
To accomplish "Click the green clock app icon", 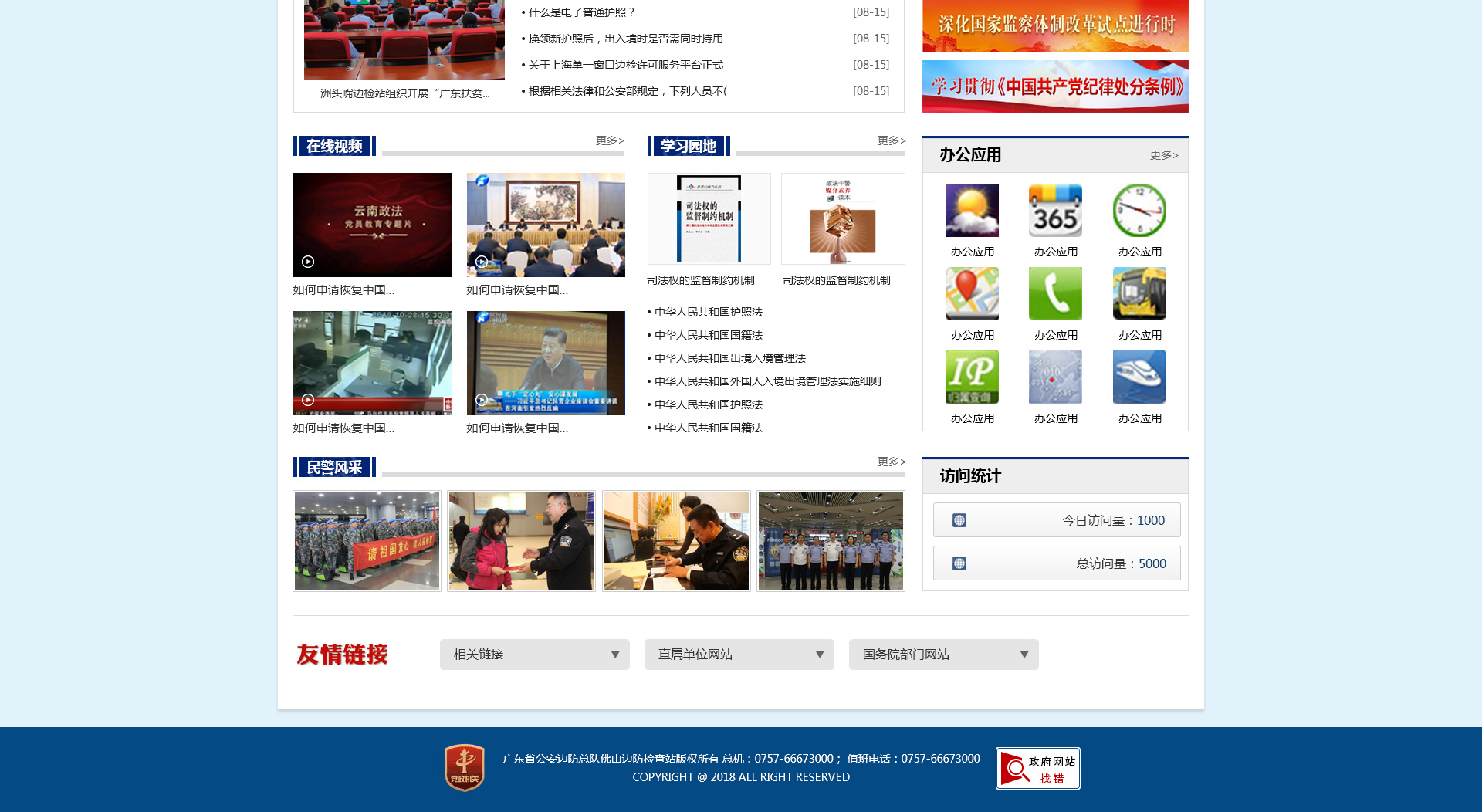I will pos(1139,211).
